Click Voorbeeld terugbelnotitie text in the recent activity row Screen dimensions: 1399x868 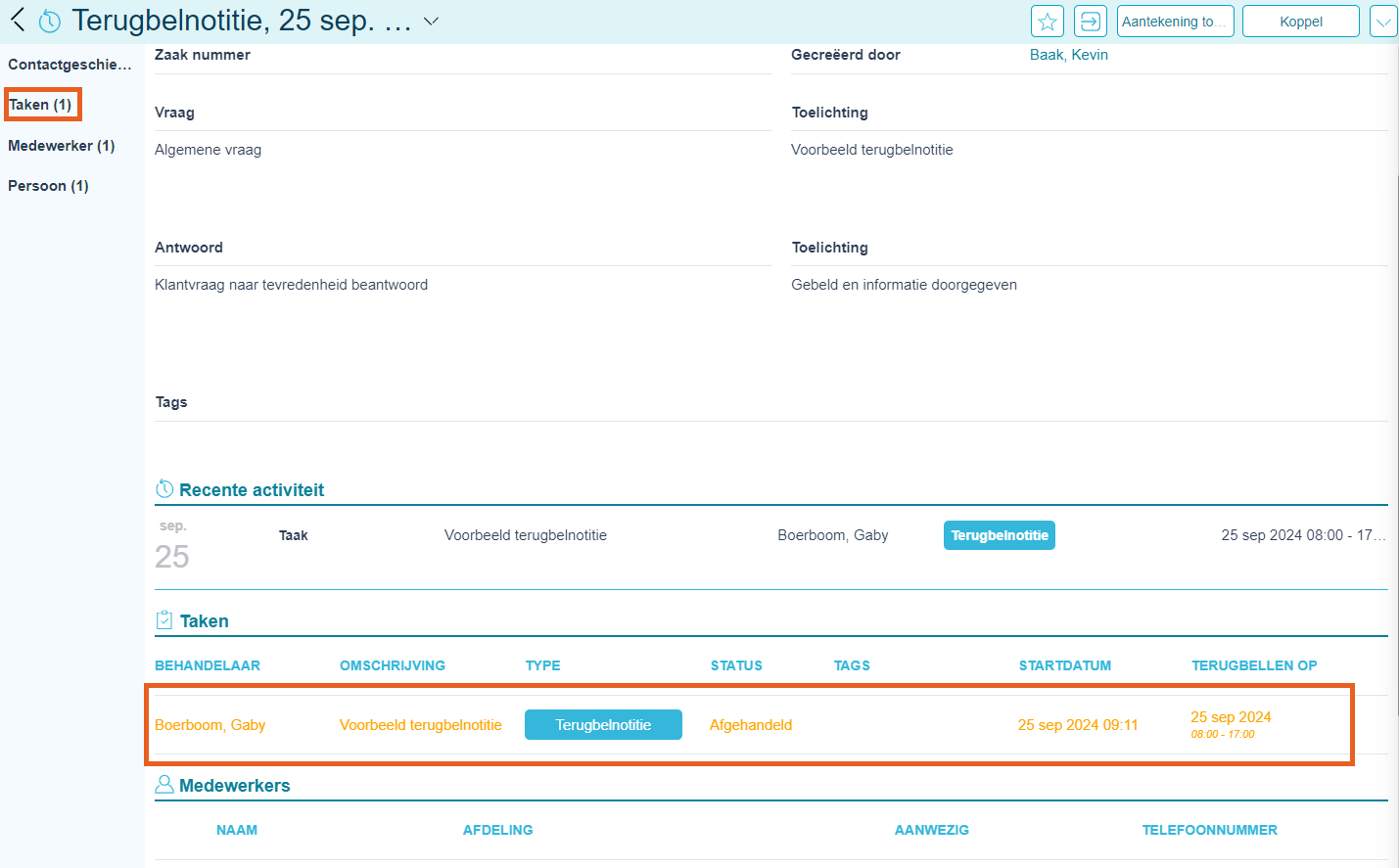(526, 535)
